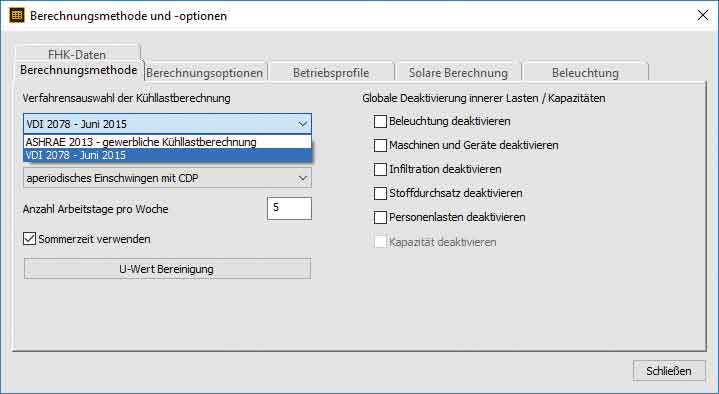Screen dimensions: 719x394
Task: Uncheck Sommerzeit verwenden
Action: click(x=29, y=239)
